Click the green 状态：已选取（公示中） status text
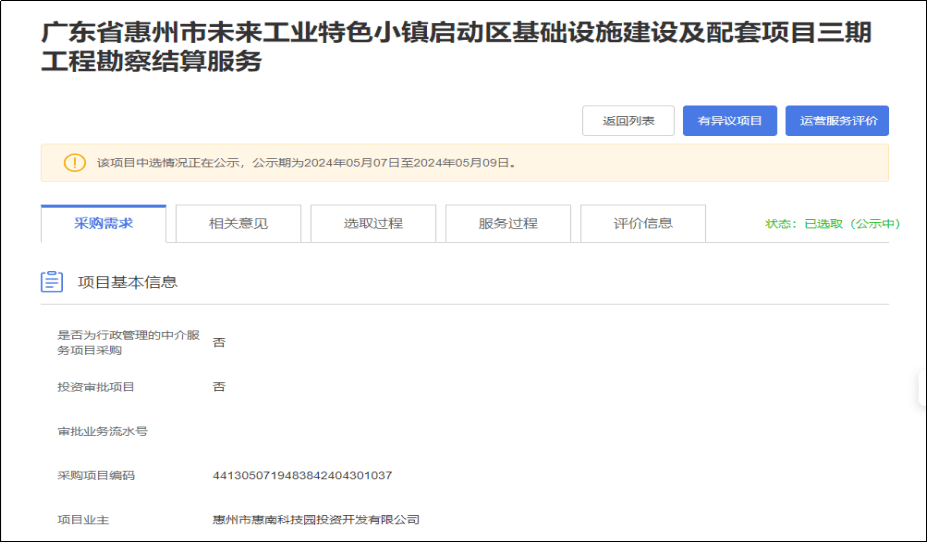Viewport: 927px width, 543px height. click(x=832, y=224)
